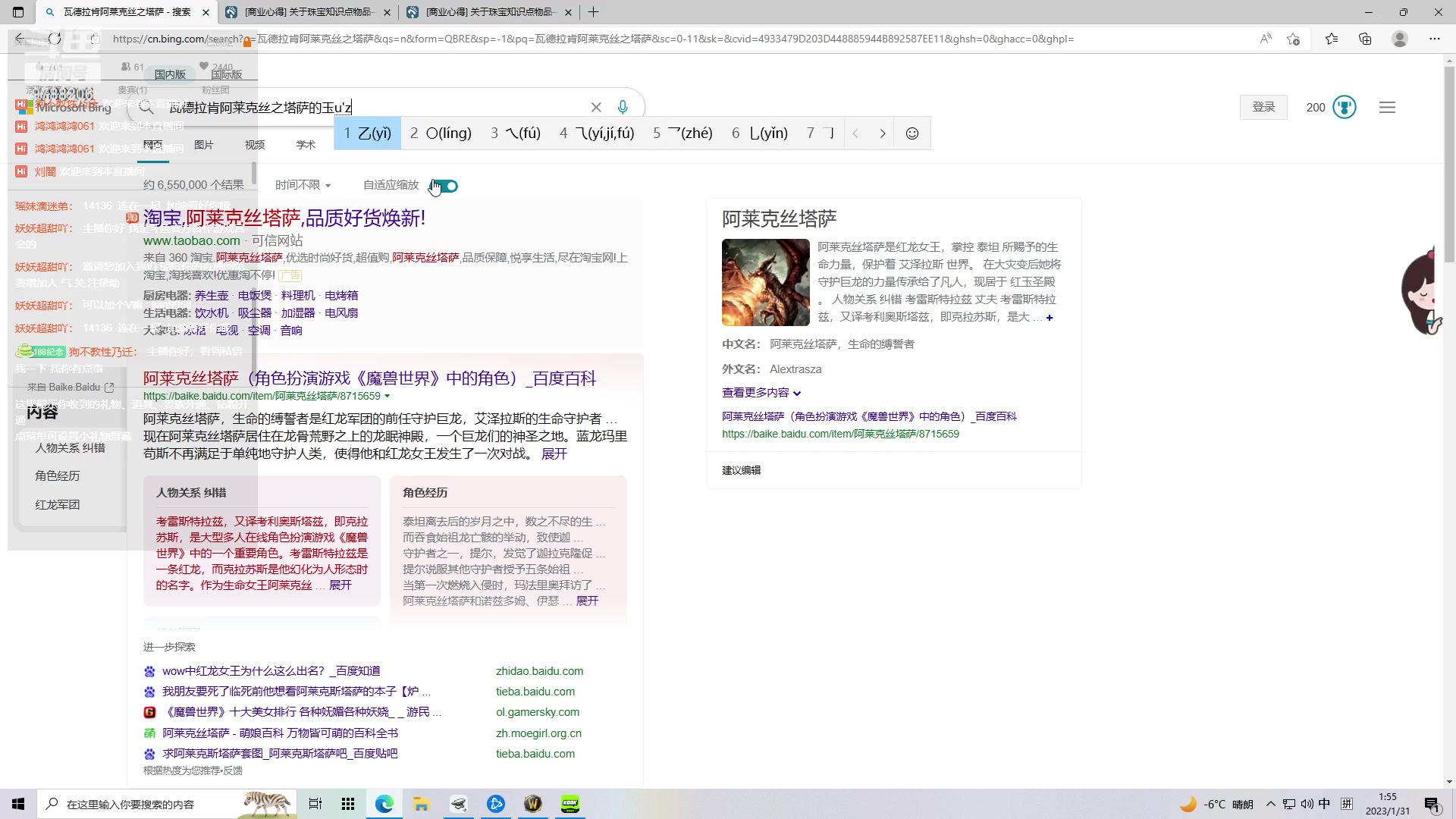Open tab actions menu icon
The width and height of the screenshot is (1456, 819).
click(x=18, y=12)
